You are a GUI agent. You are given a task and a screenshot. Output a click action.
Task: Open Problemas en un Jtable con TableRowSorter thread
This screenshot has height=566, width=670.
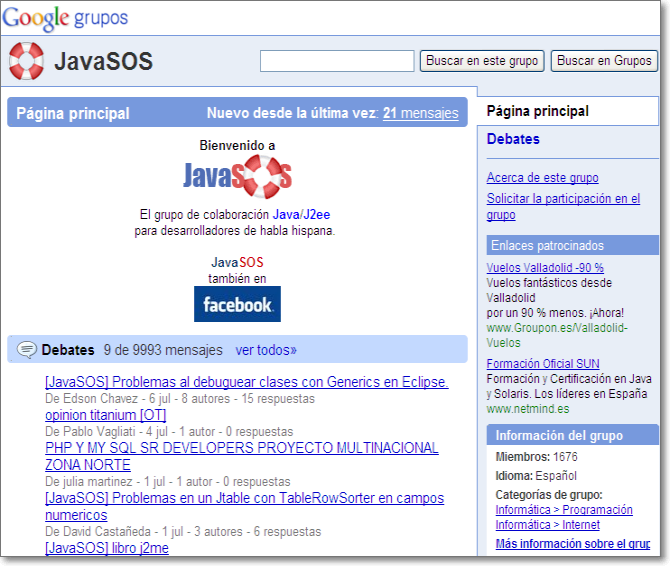pyautogui.click(x=244, y=506)
